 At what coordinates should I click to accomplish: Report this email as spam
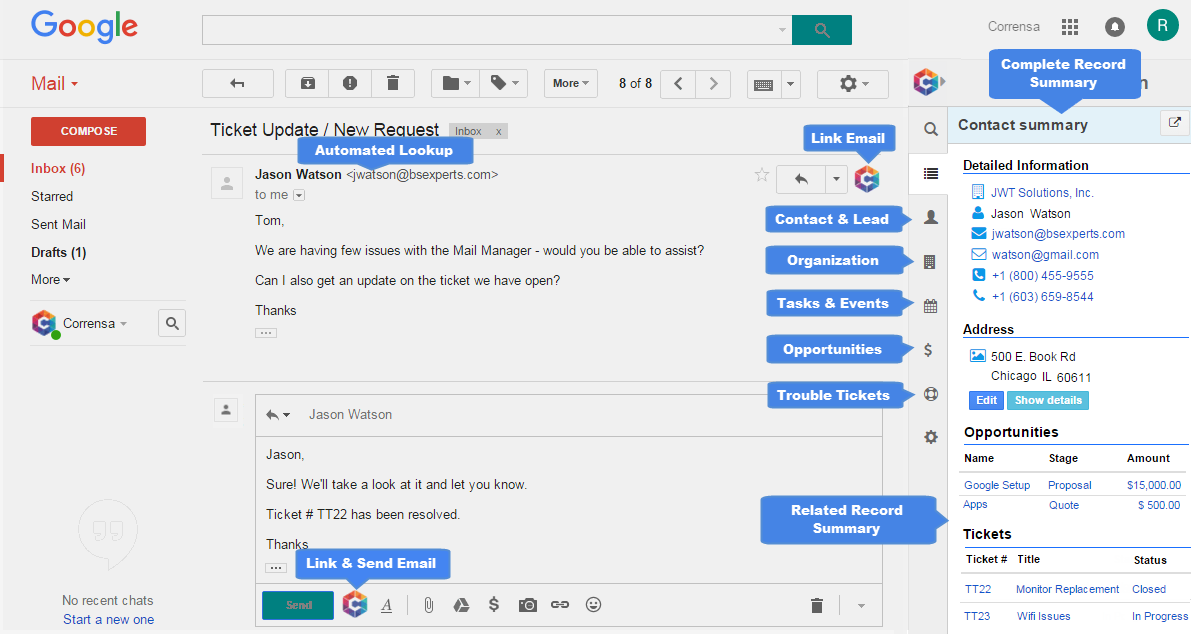pos(350,84)
